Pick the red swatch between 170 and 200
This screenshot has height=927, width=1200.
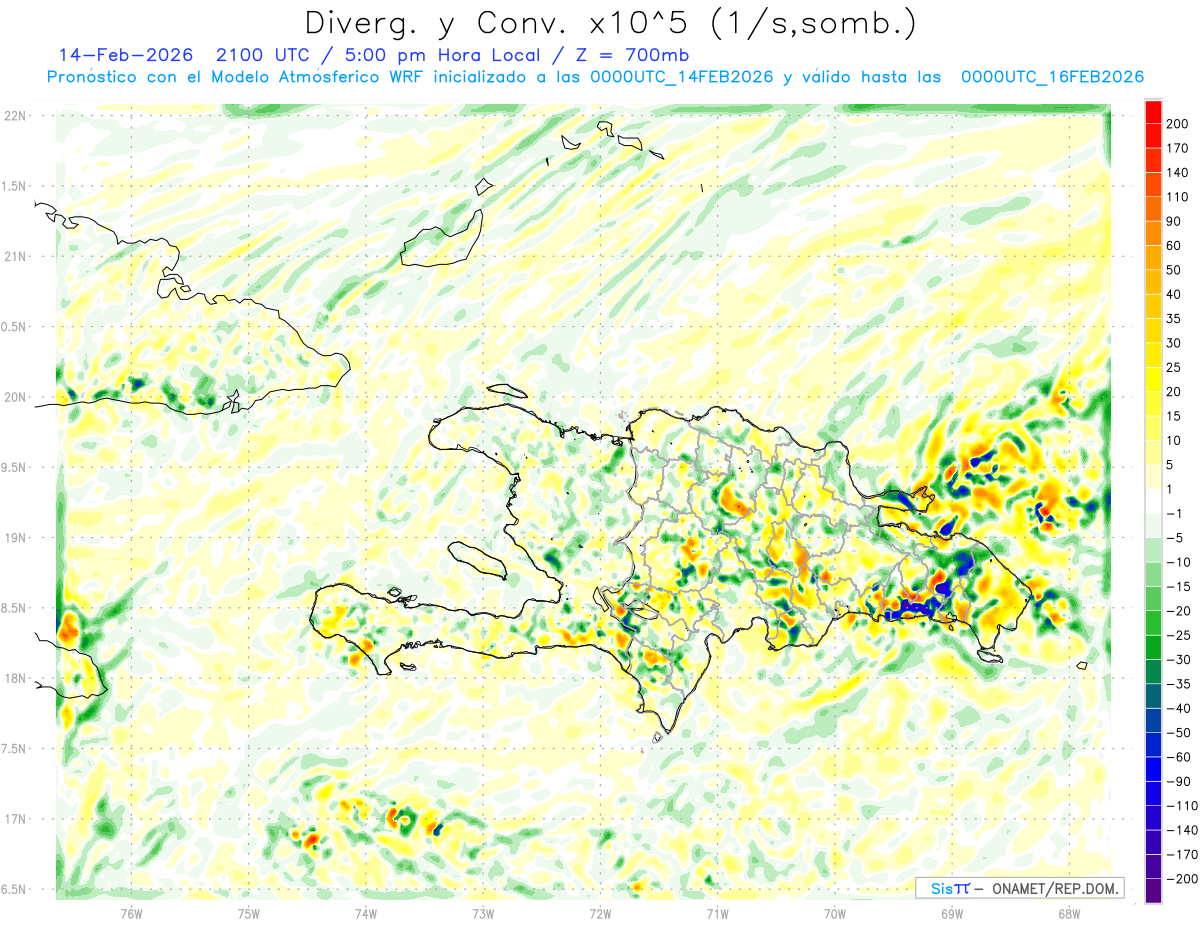click(1153, 135)
